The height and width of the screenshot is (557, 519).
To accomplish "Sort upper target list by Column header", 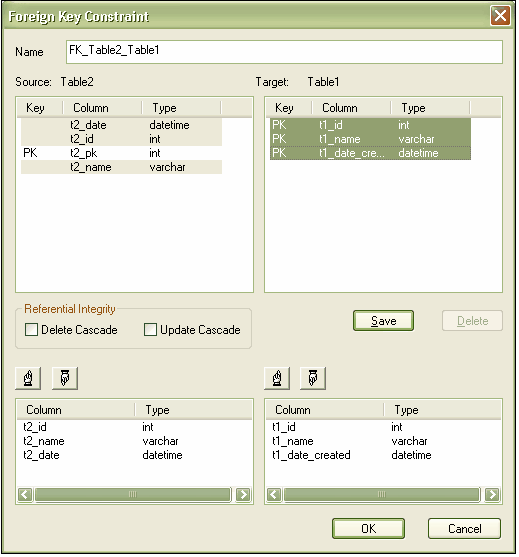I will pos(351,108).
